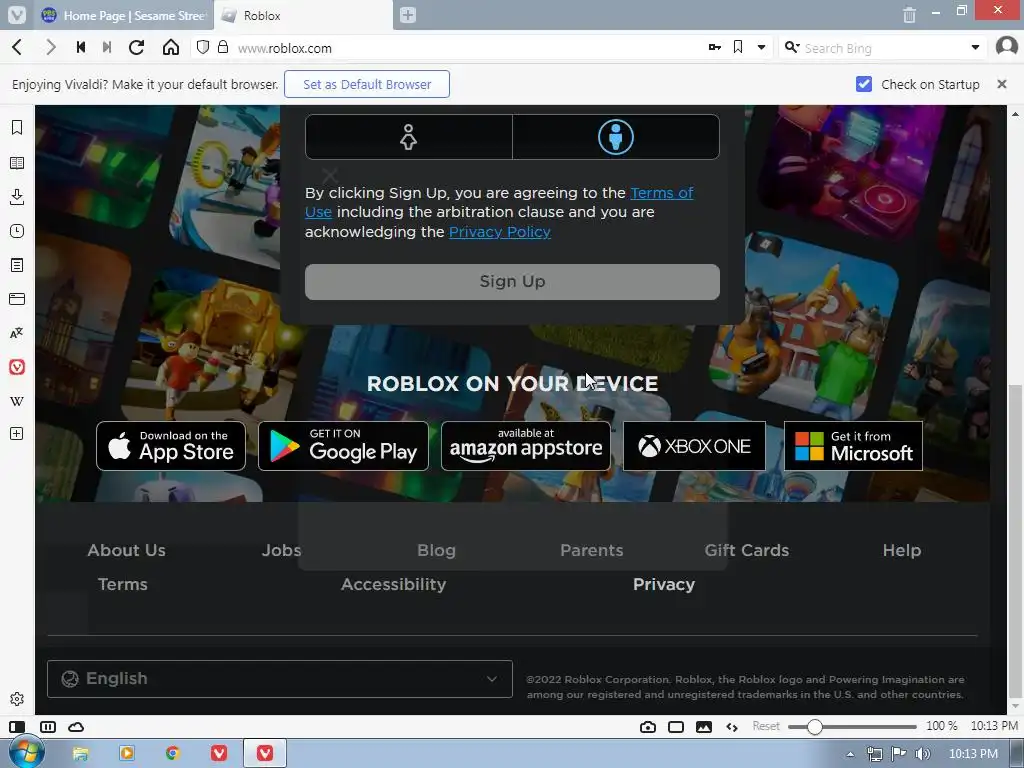
Task: Select the female gender option
Action: pyautogui.click(x=409, y=137)
